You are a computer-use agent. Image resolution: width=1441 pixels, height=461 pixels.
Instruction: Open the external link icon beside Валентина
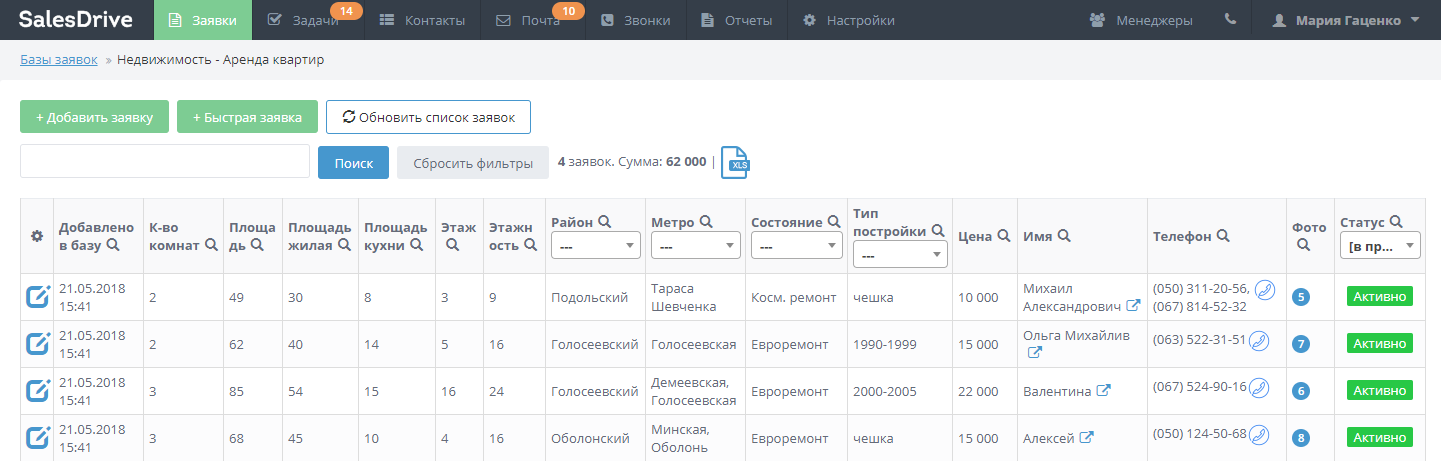[1104, 391]
